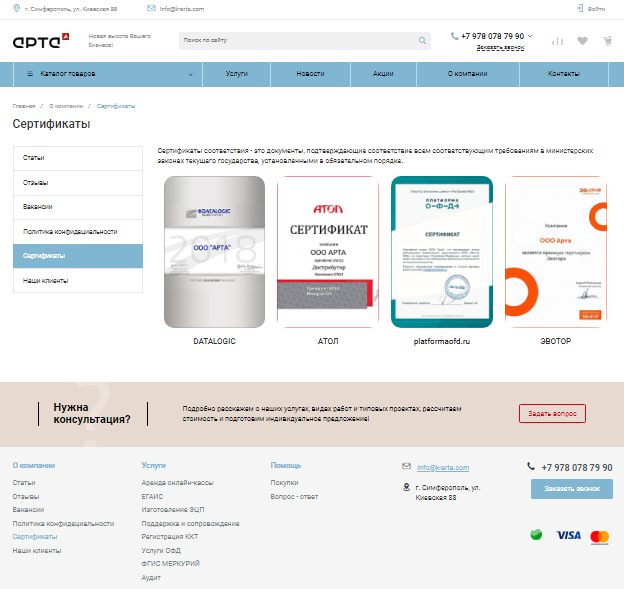Image resolution: width=624 pixels, height=589 pixels.
Task: Select Статьи in the sidebar
Action: tap(78, 158)
